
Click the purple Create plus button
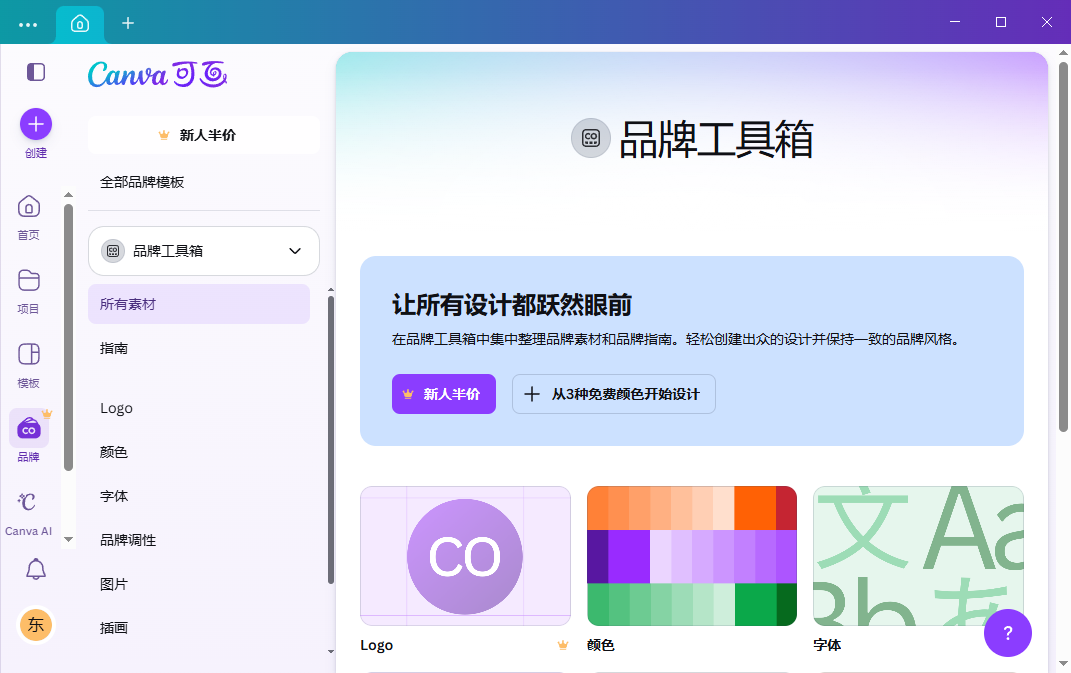[x=36, y=124]
